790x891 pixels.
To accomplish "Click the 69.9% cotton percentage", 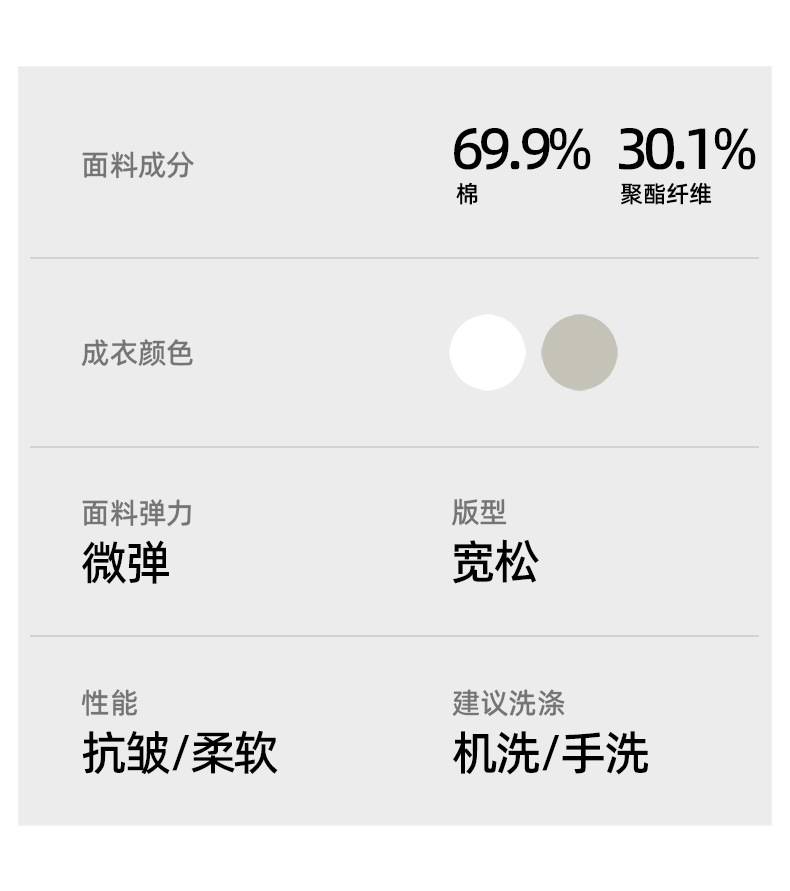I will [x=521, y=150].
